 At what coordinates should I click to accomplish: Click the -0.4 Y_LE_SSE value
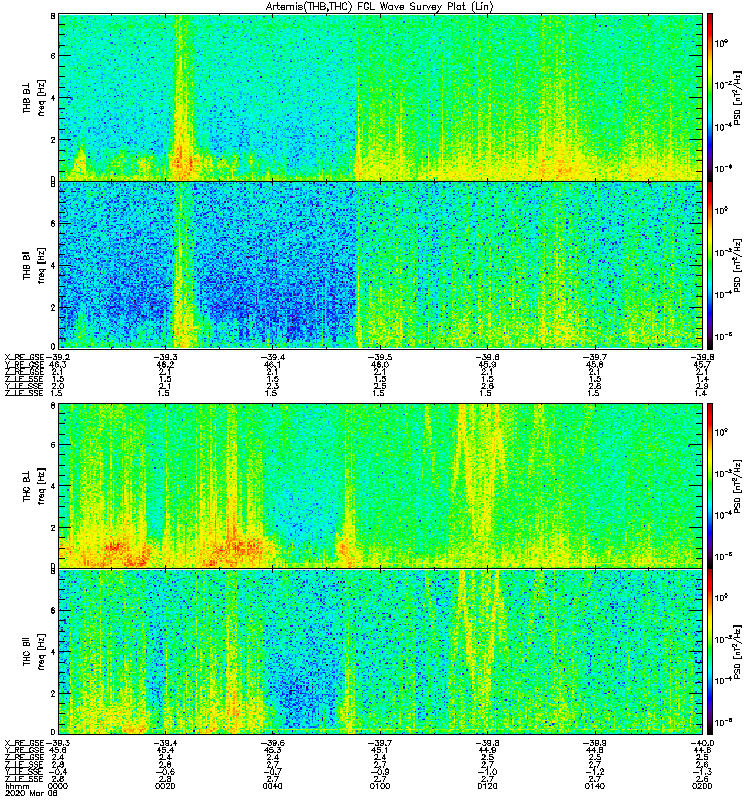tap(57, 772)
